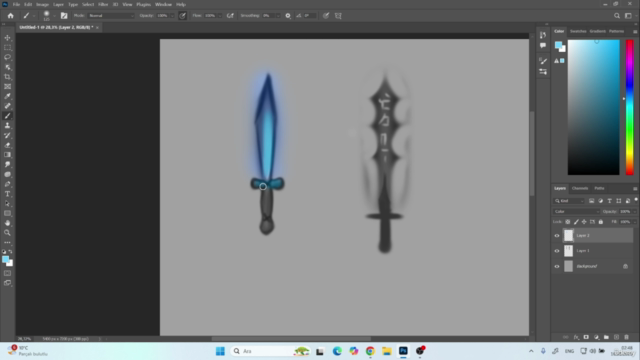Go to the Home screen icon

(x=11, y=16)
